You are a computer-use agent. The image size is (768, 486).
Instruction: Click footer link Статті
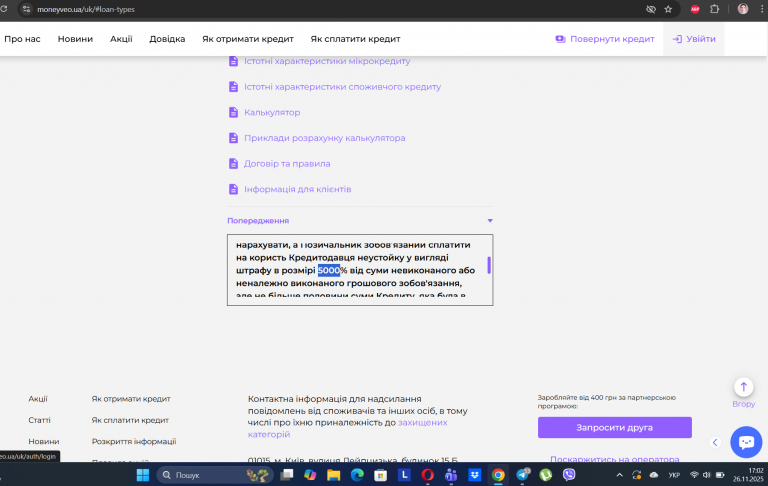pos(39,420)
